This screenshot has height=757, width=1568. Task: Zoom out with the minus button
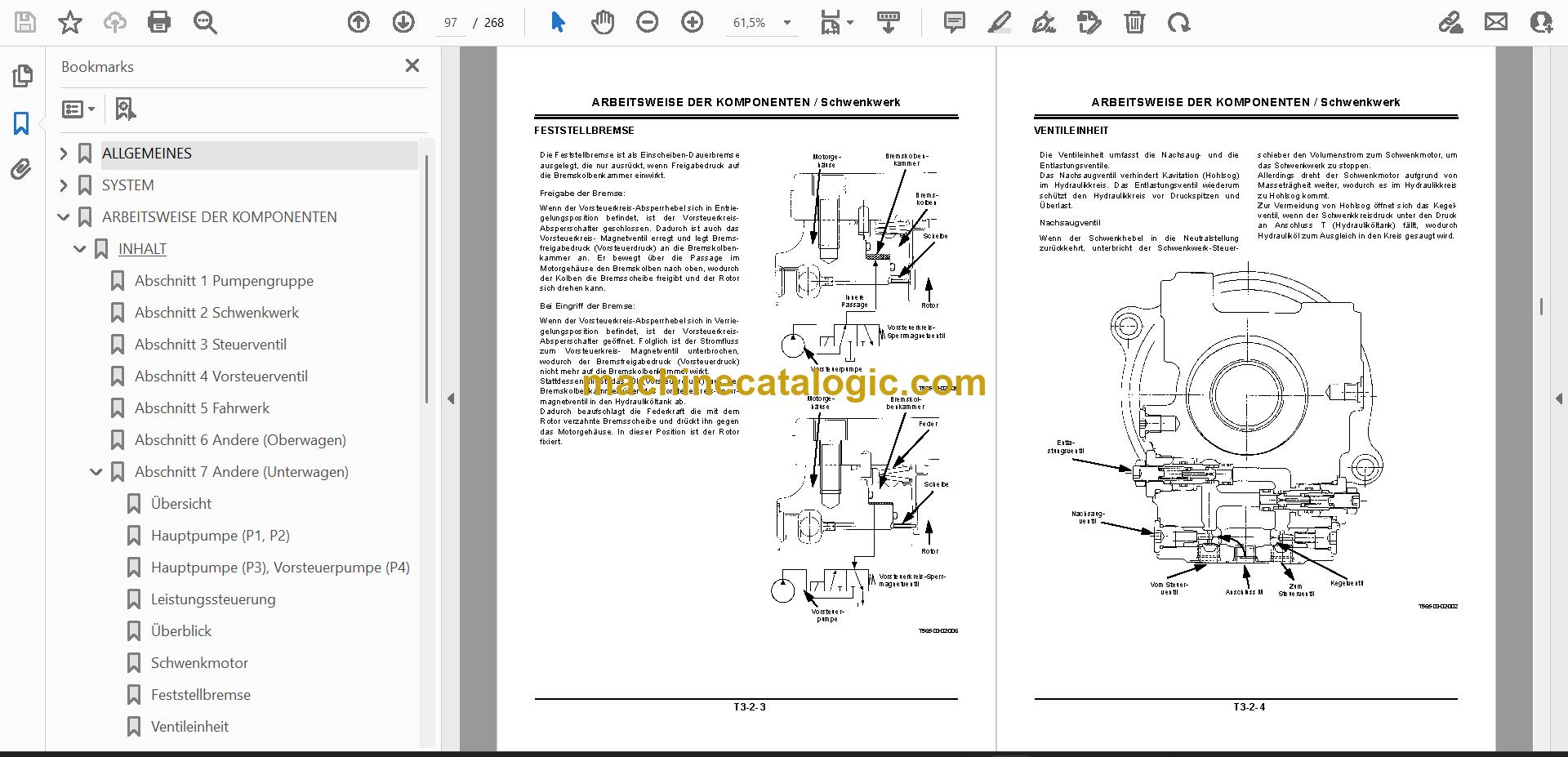click(647, 22)
